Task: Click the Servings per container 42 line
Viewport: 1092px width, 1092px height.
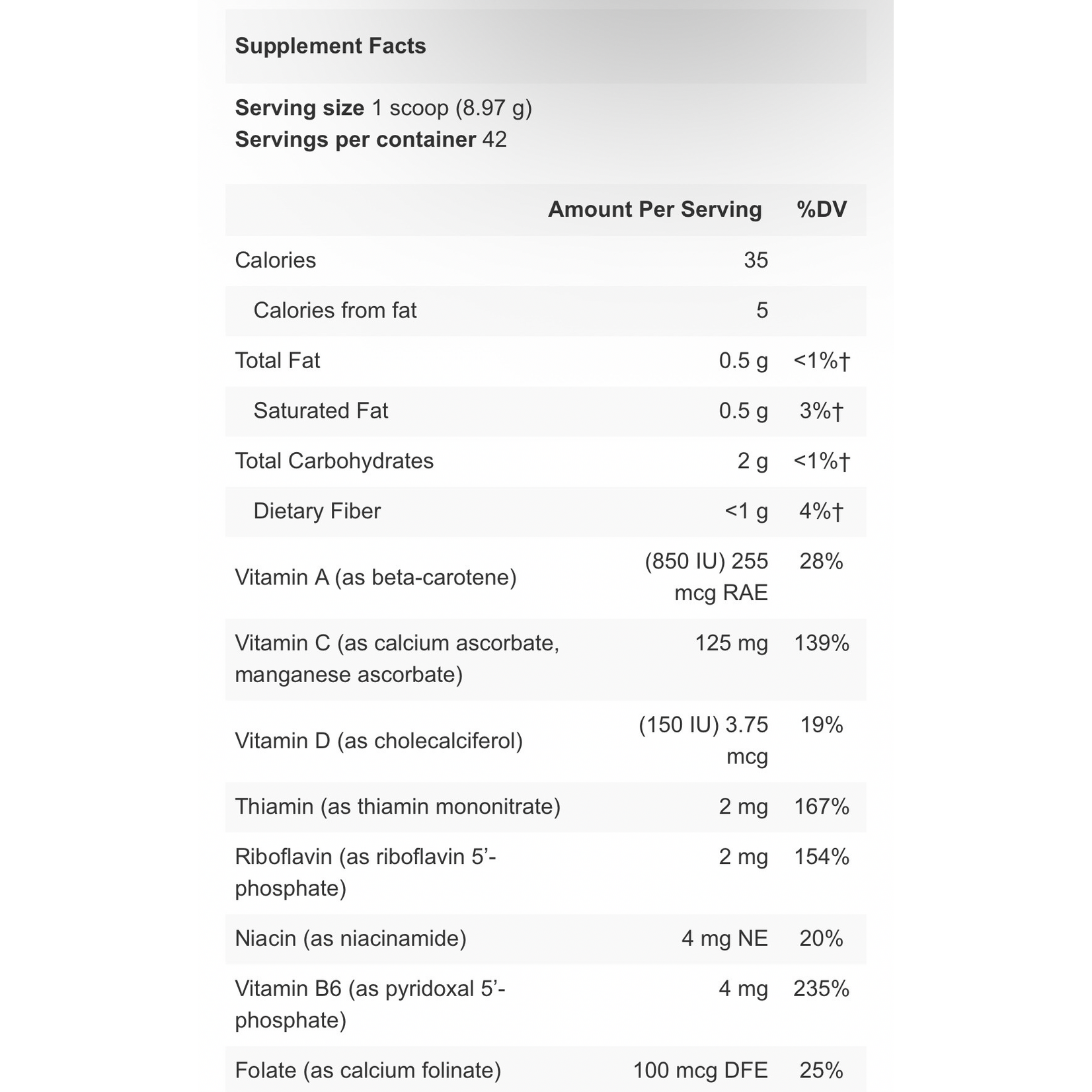Action: click(x=371, y=139)
